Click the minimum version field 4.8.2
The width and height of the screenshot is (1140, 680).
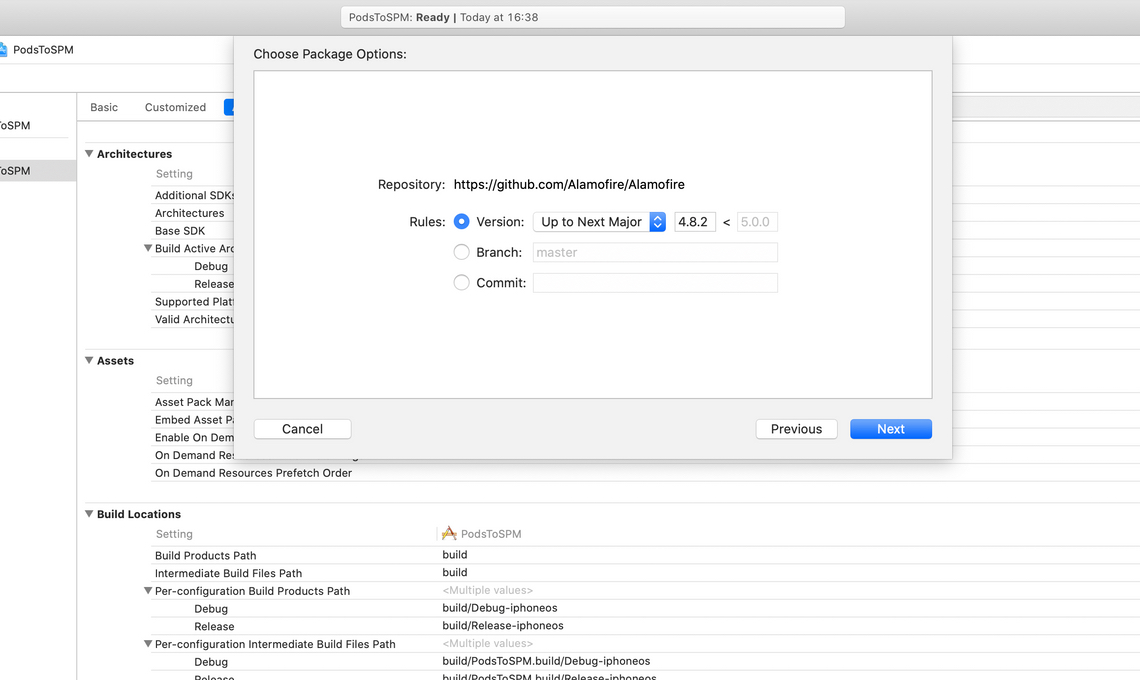695,222
